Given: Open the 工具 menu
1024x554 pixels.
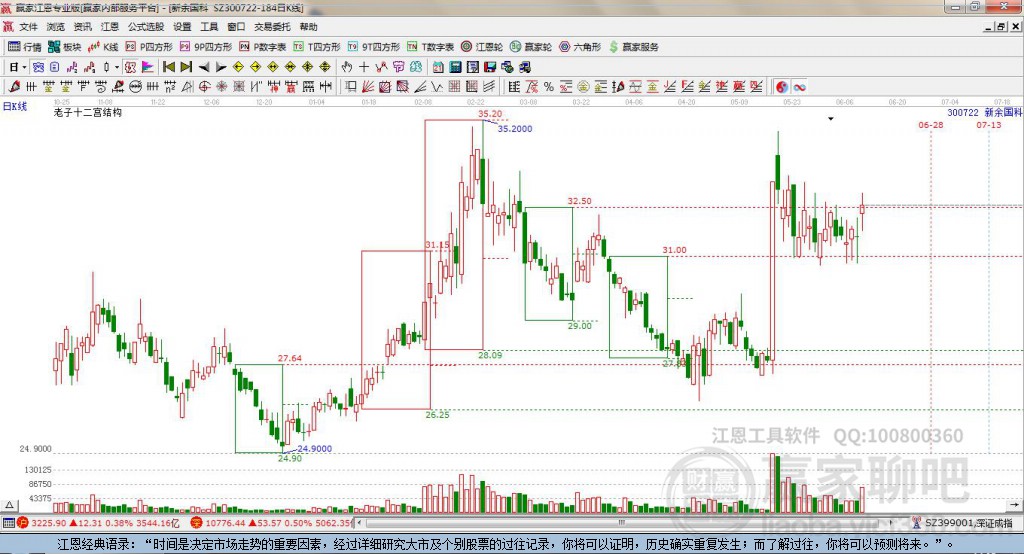Looking at the screenshot, I should point(209,27).
